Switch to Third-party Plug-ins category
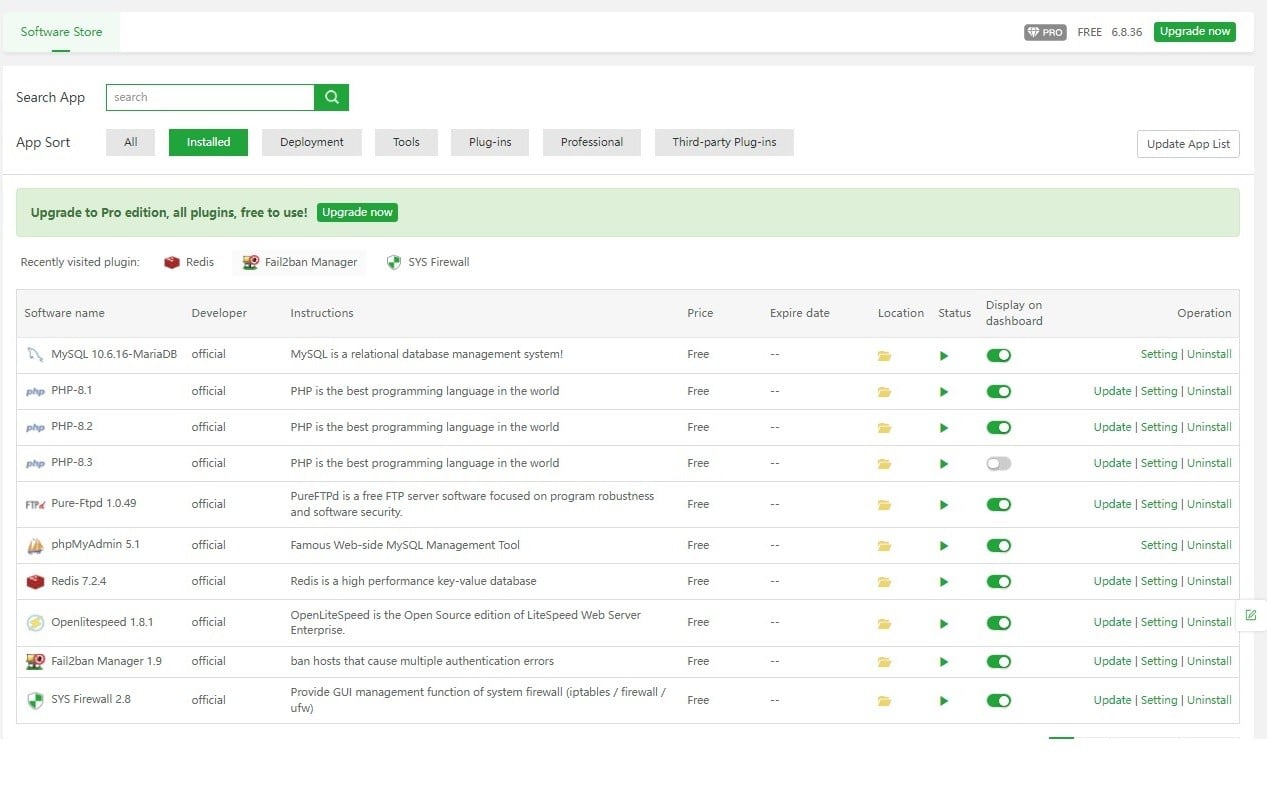The image size is (1267, 785). pyautogui.click(x=724, y=142)
